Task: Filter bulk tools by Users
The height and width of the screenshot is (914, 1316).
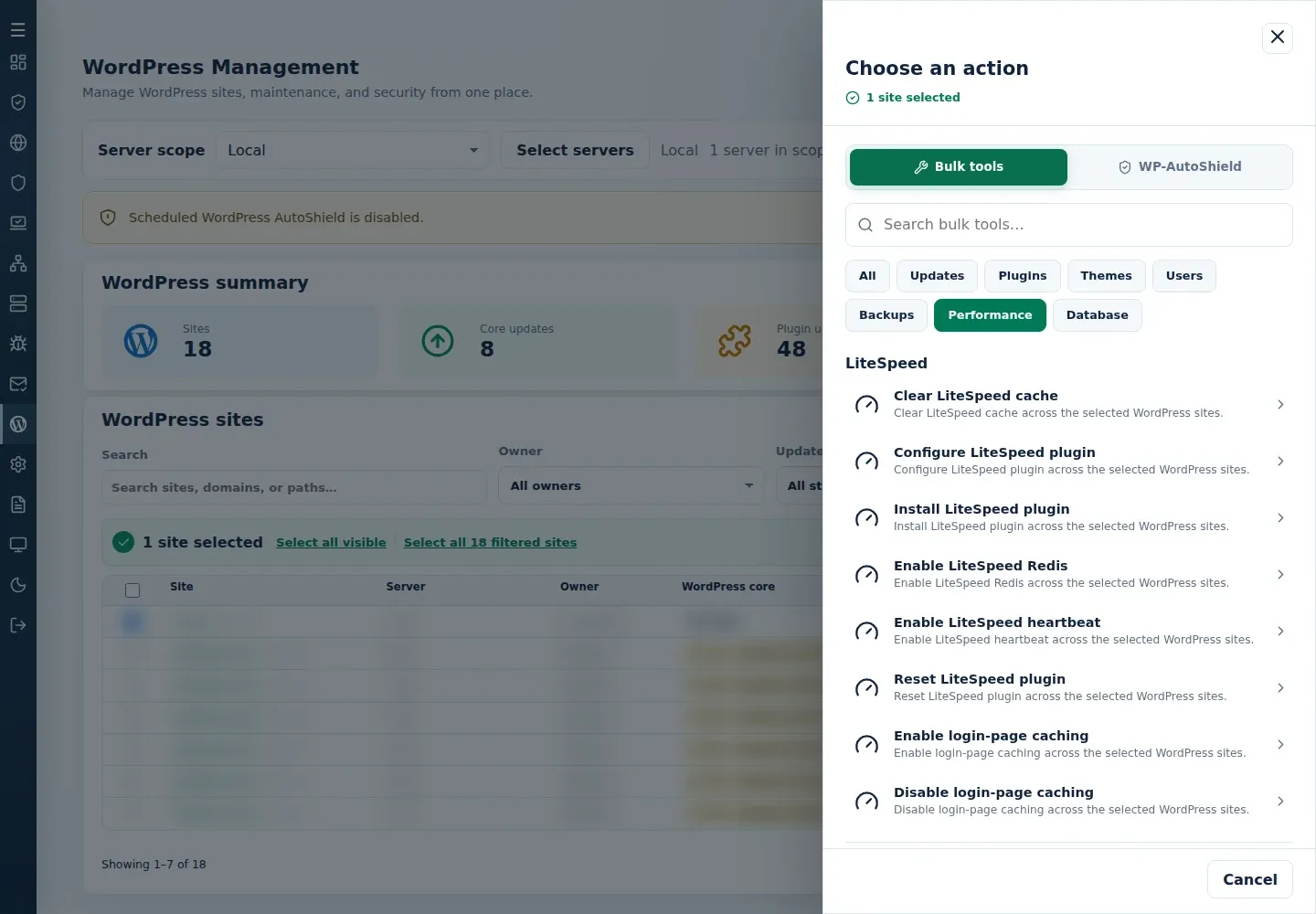Action: point(1184,276)
